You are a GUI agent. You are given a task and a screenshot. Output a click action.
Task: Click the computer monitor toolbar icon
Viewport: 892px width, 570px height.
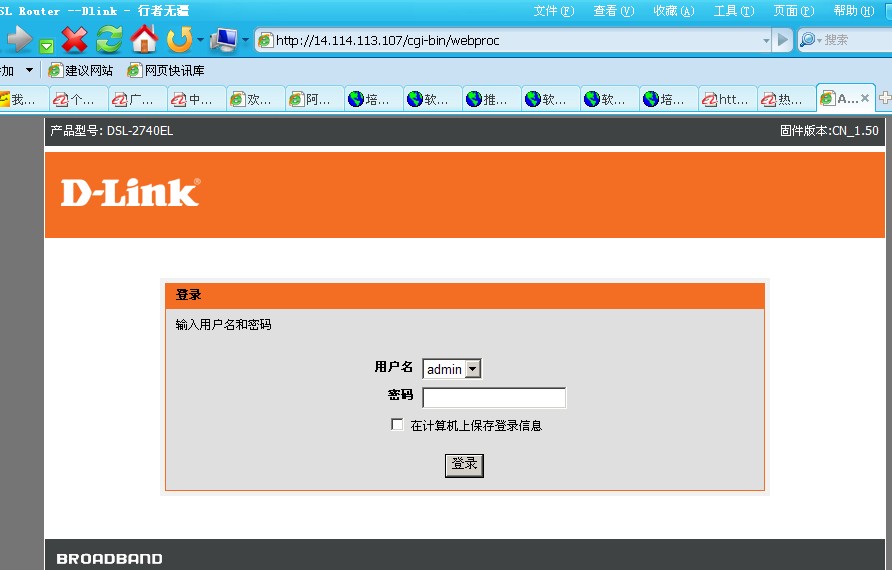pos(223,40)
